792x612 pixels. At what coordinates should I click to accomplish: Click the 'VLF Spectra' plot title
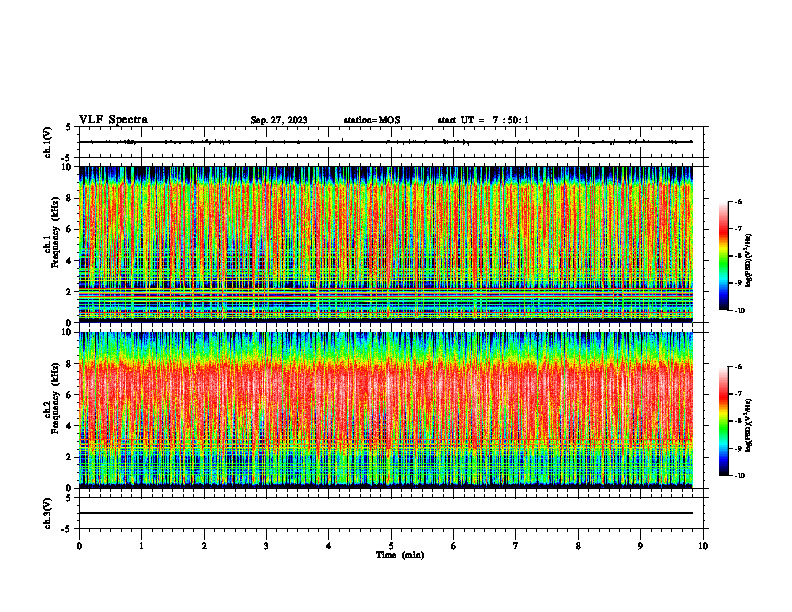113,120
